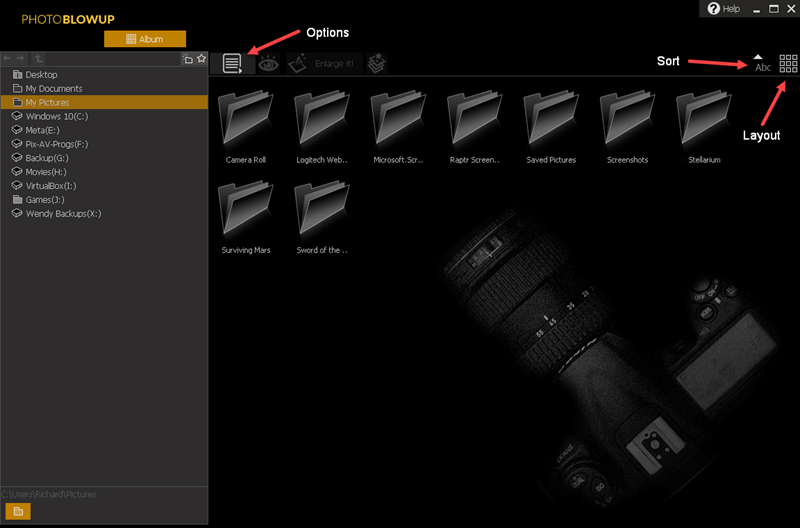Click the orange browse folder button

18,511
